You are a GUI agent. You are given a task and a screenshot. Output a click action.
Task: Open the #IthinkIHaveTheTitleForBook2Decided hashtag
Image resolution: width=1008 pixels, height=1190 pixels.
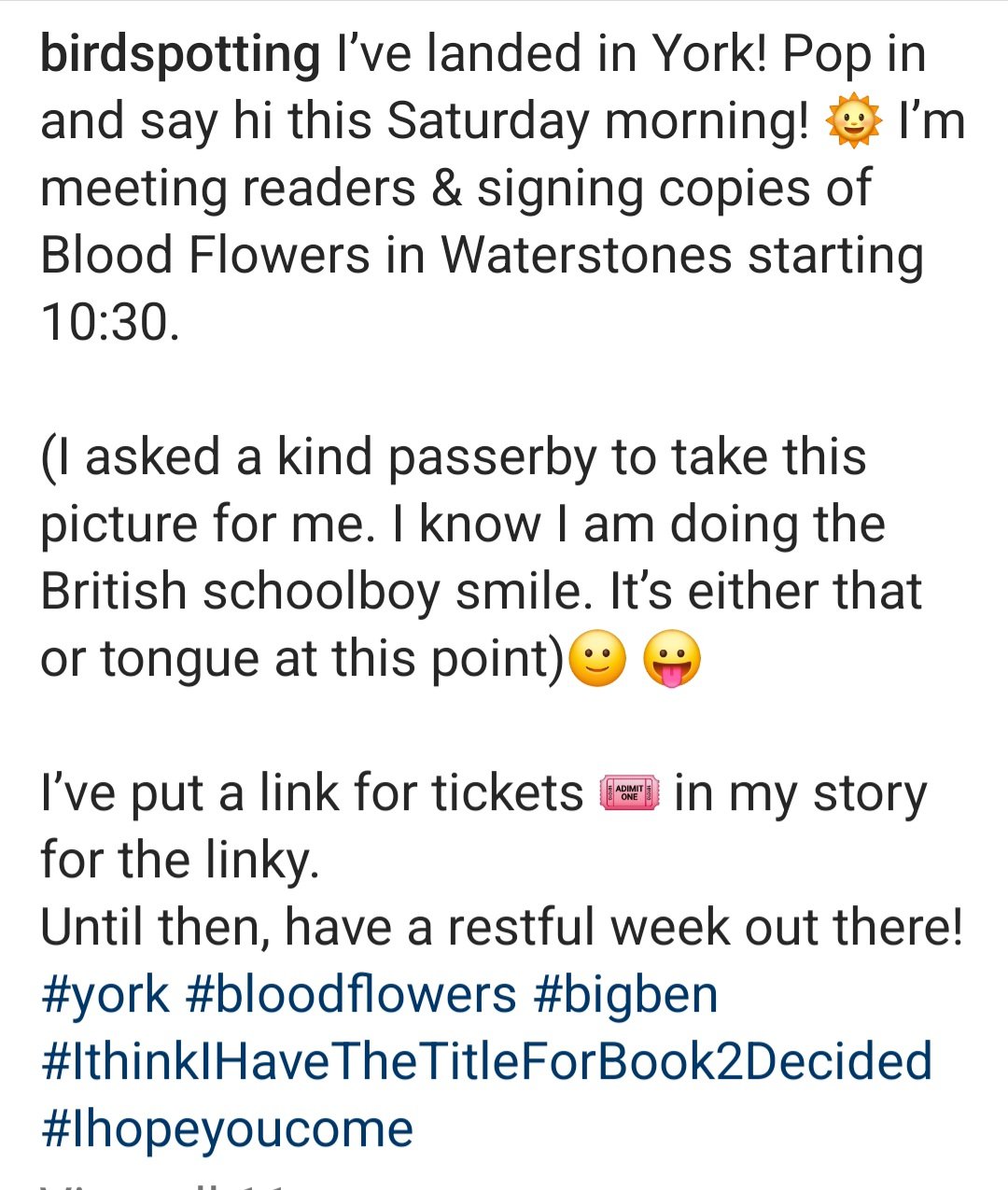[x=486, y=1062]
